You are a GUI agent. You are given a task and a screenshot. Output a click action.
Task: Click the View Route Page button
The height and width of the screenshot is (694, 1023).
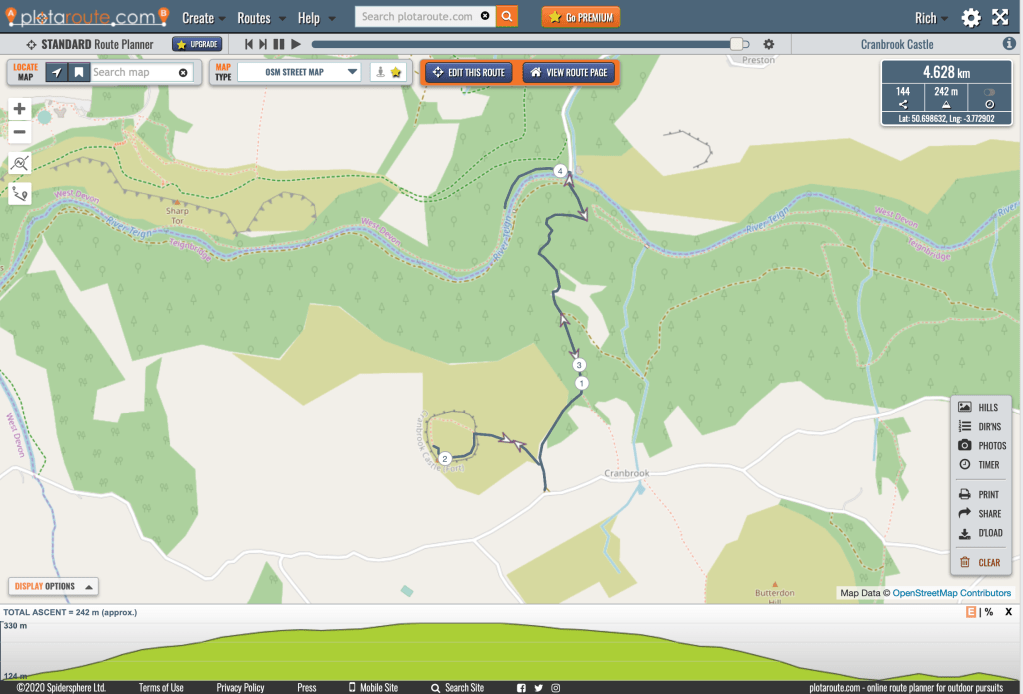click(568, 73)
